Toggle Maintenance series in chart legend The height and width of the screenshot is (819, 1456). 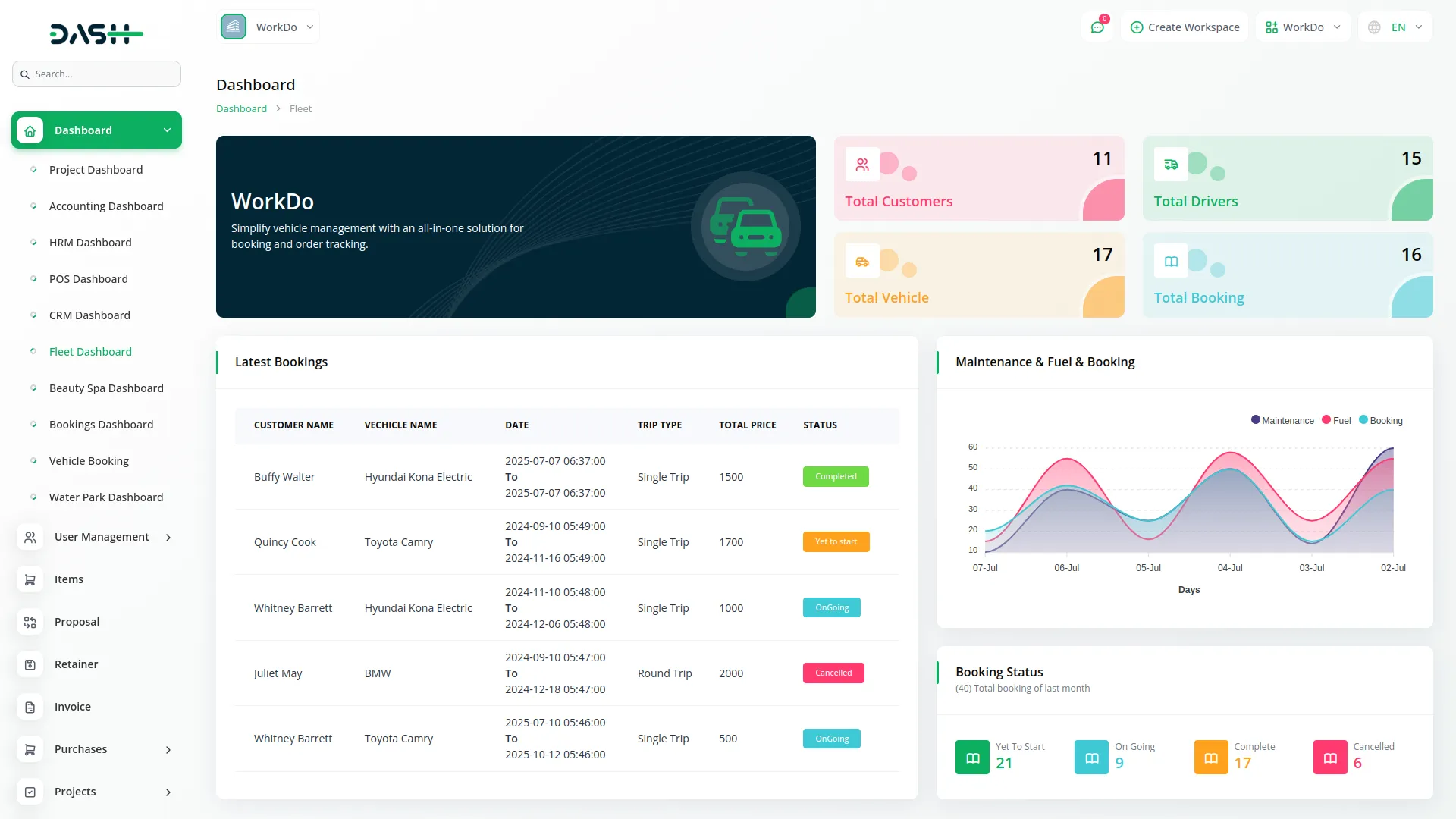[x=1282, y=420]
